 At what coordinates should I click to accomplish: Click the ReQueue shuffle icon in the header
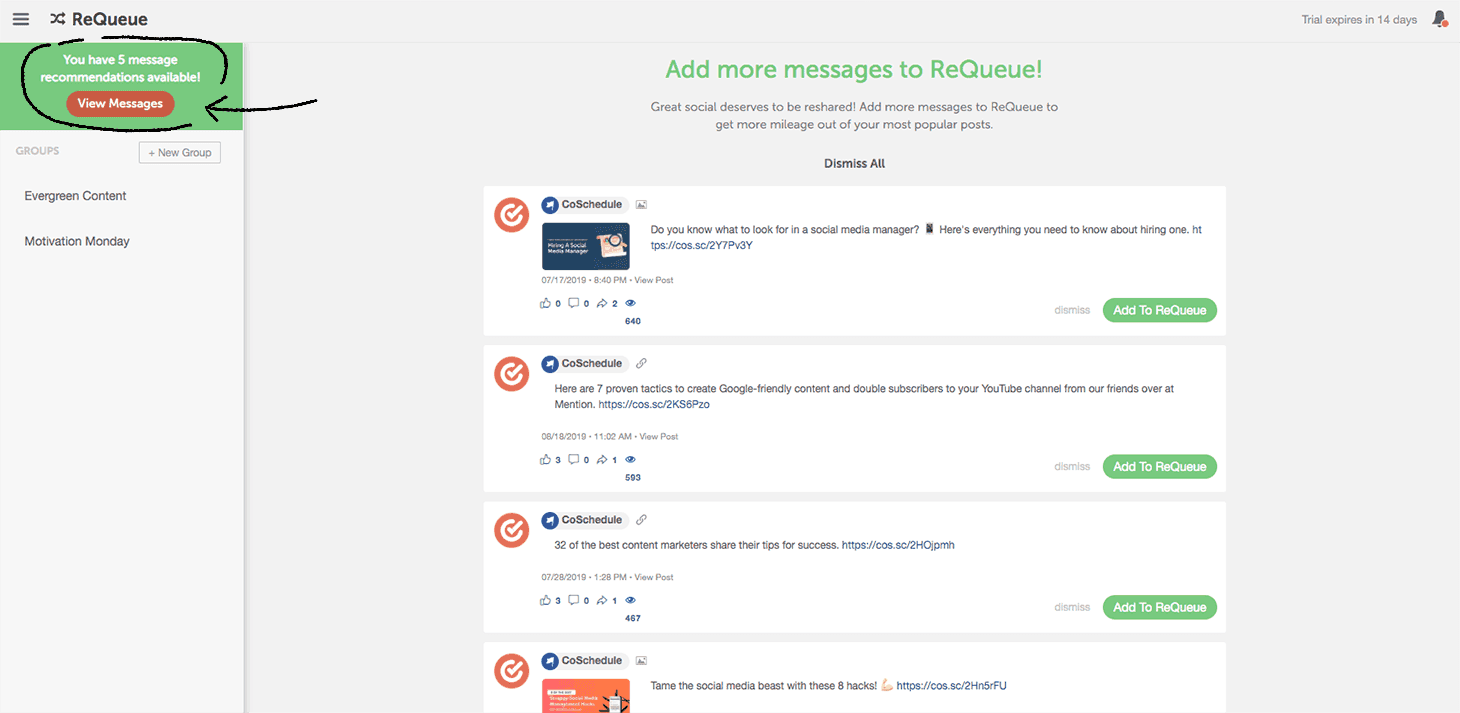click(x=56, y=18)
